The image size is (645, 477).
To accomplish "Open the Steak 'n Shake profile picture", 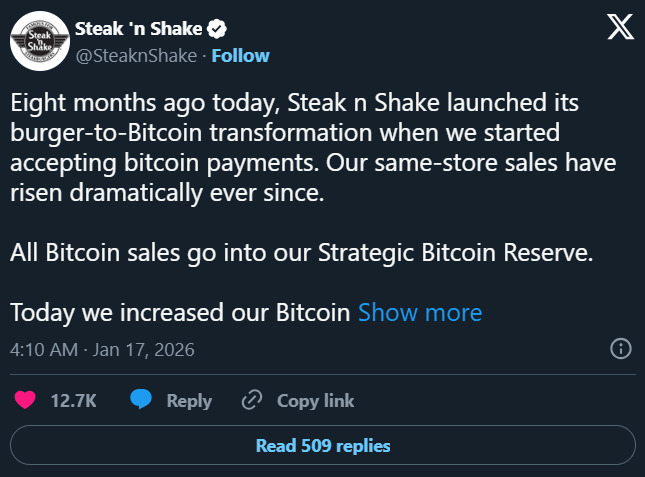I will point(37,40).
